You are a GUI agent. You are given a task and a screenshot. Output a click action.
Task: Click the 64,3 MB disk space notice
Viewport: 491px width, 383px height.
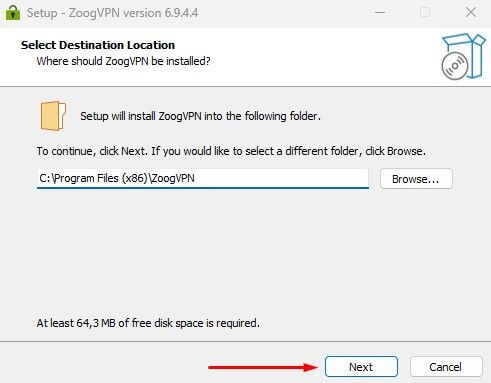(x=148, y=323)
